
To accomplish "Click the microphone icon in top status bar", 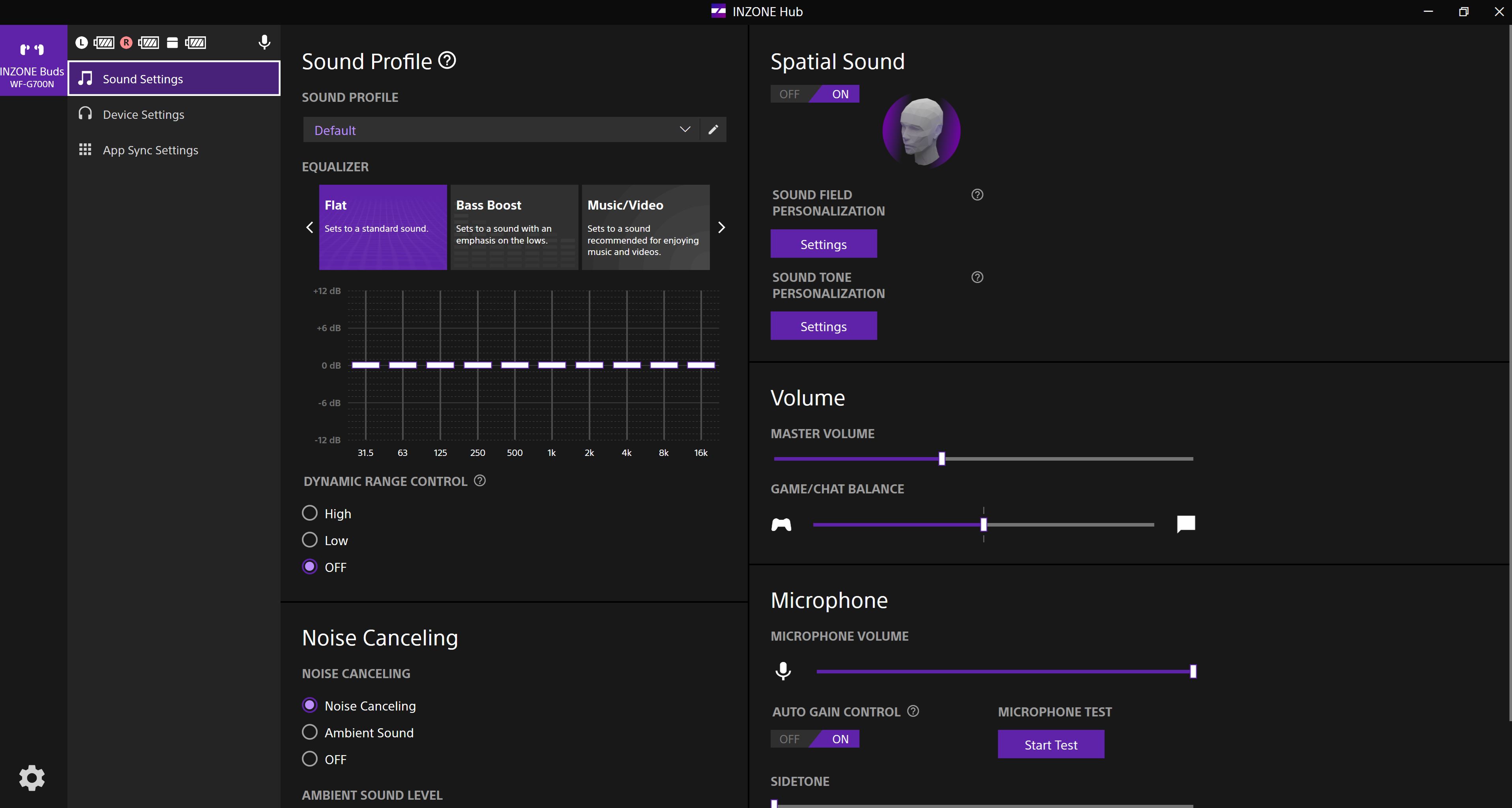I will pyautogui.click(x=264, y=42).
